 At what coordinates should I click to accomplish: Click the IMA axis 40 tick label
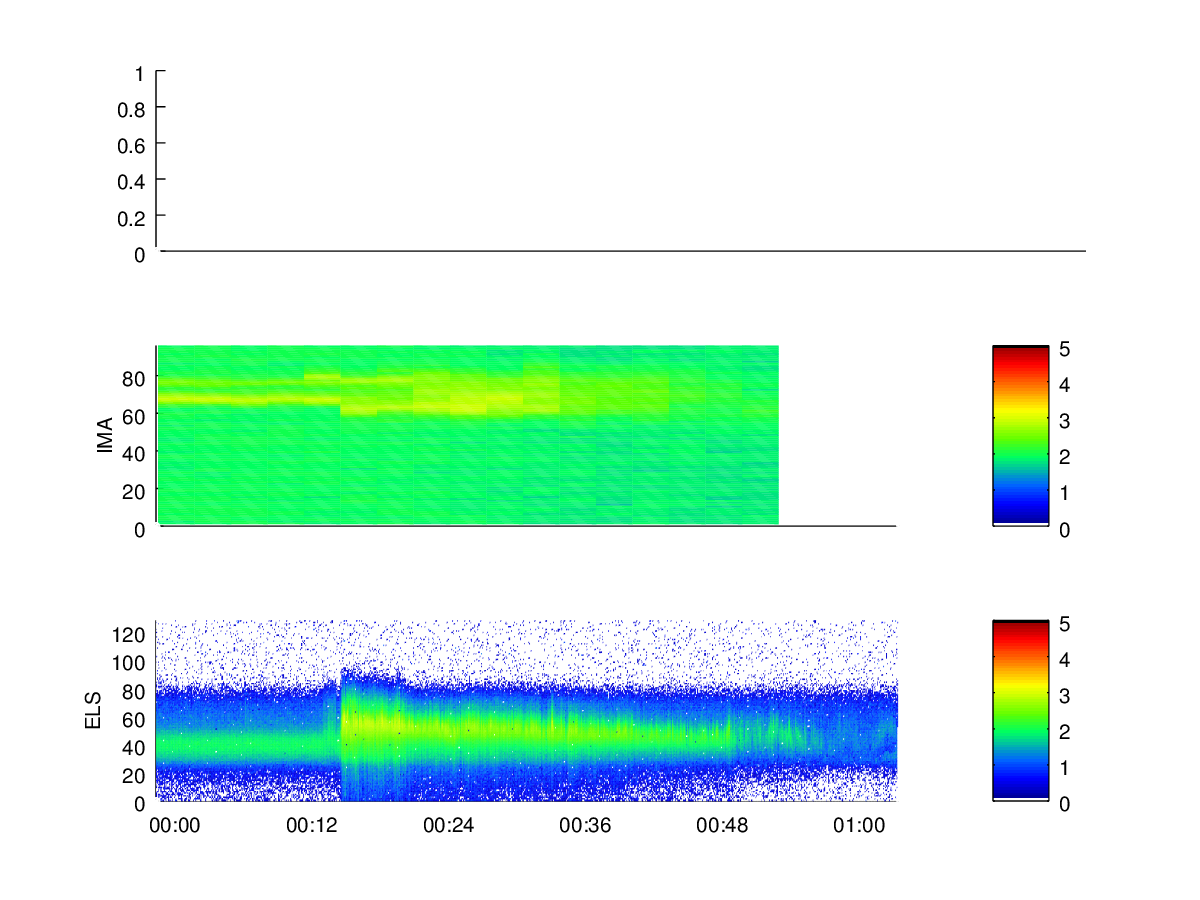pyautogui.click(x=135, y=454)
